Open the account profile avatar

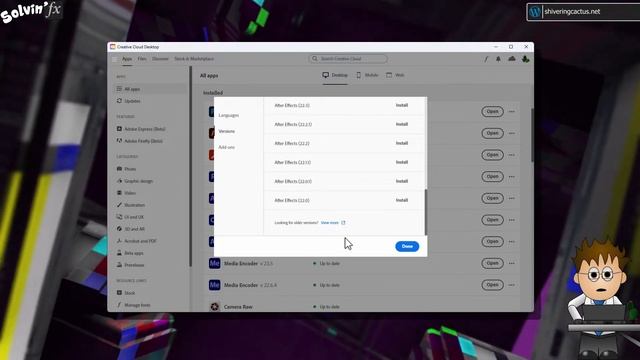525,59
